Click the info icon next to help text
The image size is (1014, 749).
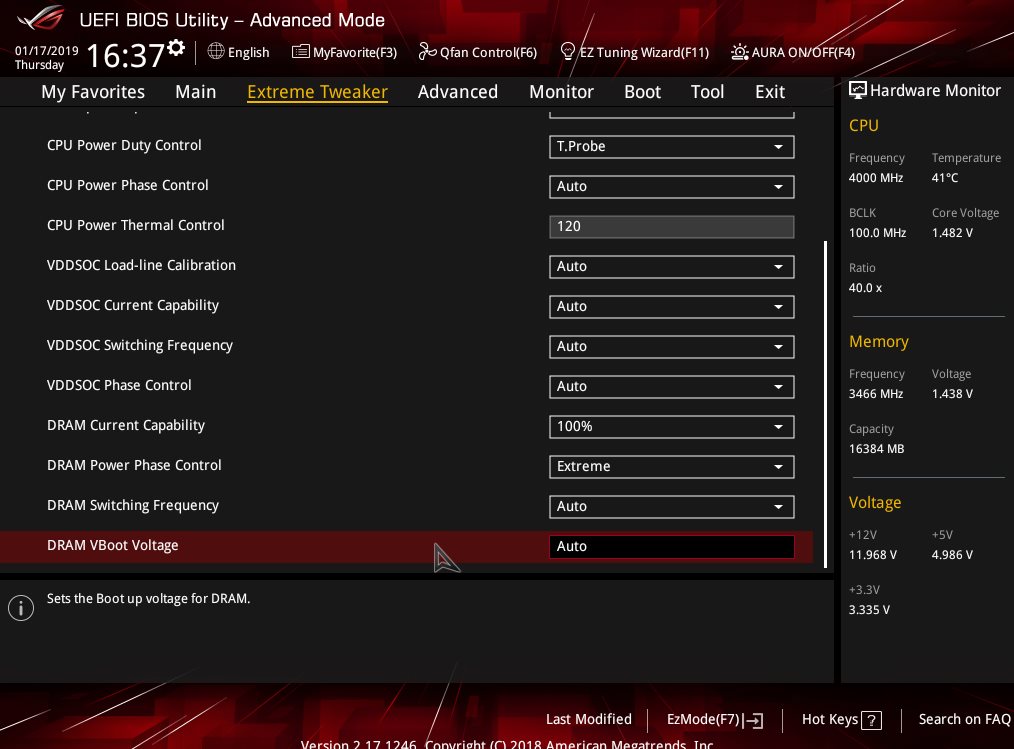tap(21, 608)
